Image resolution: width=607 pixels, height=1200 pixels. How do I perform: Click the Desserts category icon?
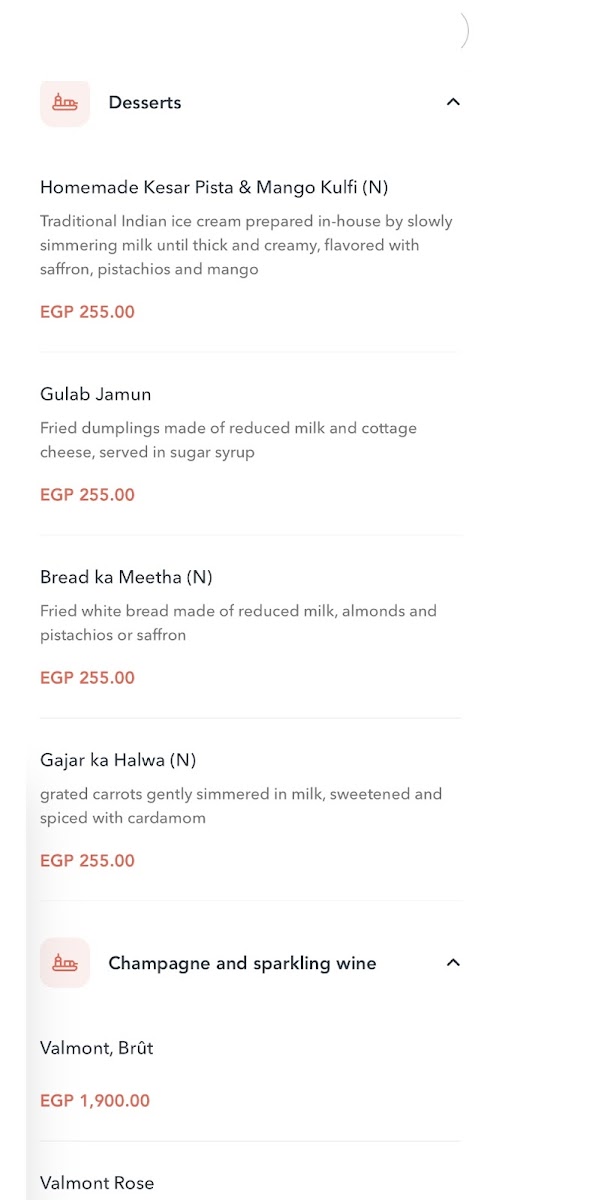point(65,102)
